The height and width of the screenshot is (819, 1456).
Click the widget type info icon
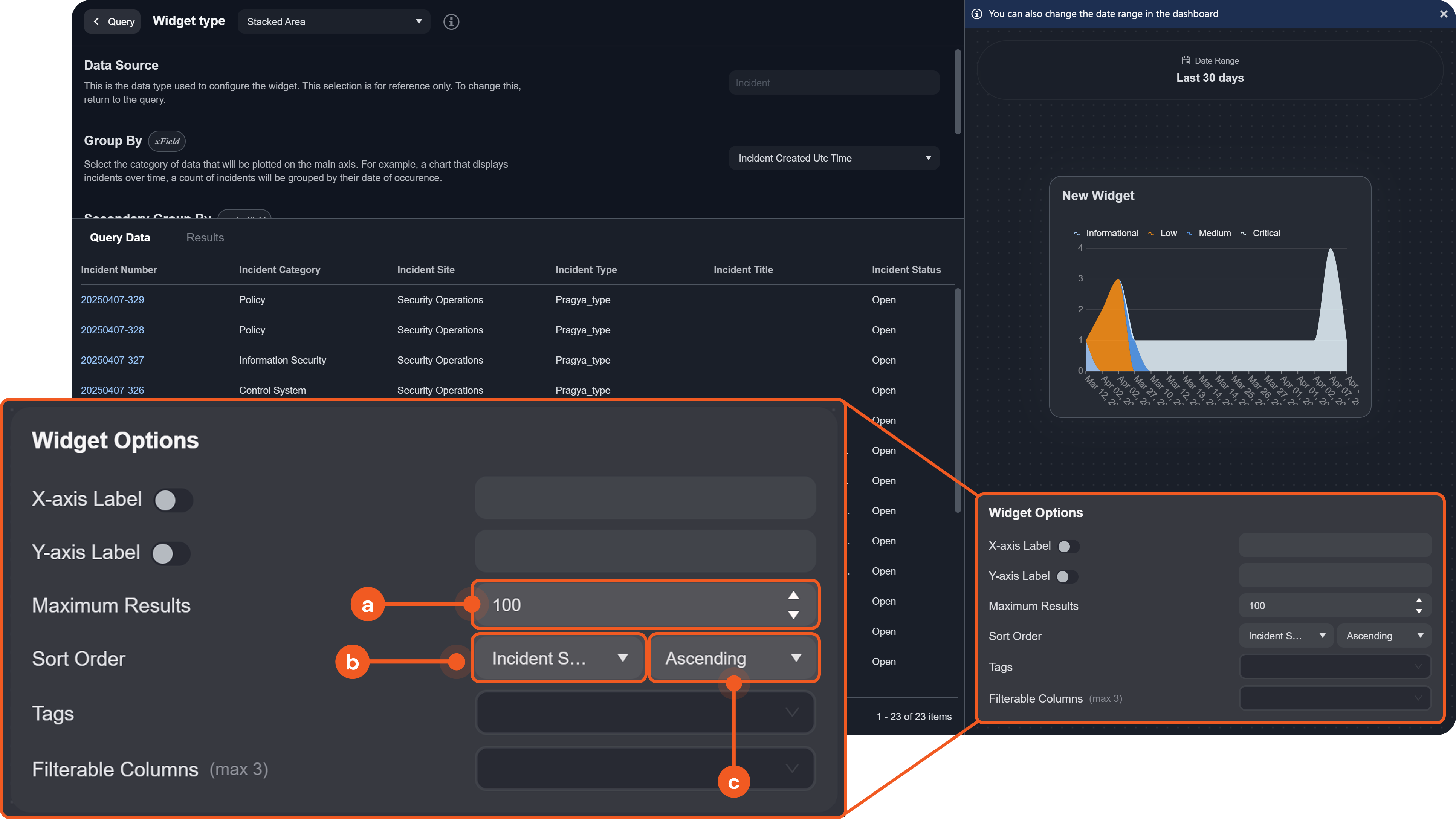point(451,21)
